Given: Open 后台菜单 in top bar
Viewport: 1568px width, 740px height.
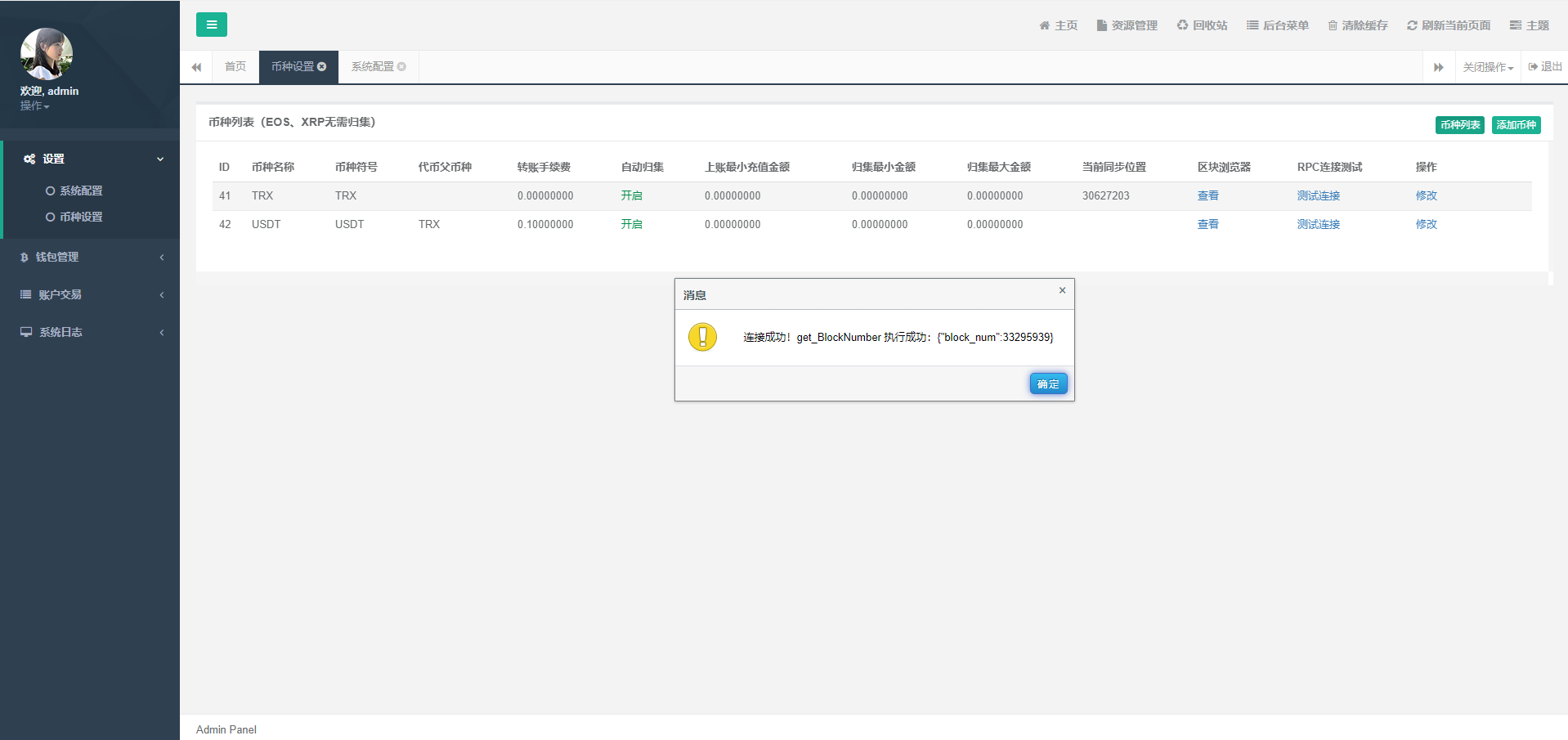Looking at the screenshot, I should (x=1278, y=25).
